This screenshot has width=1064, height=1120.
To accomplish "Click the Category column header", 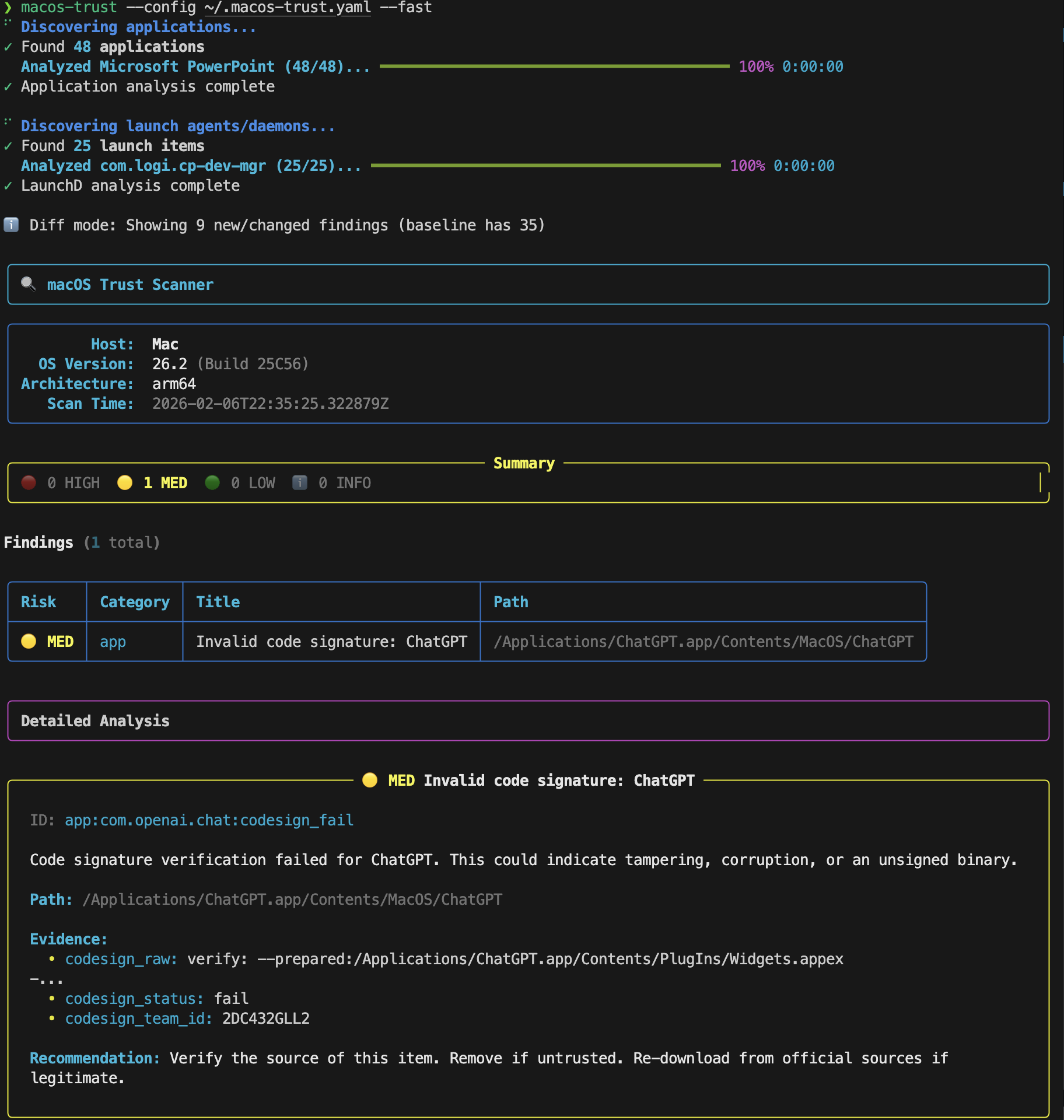I will [135, 601].
